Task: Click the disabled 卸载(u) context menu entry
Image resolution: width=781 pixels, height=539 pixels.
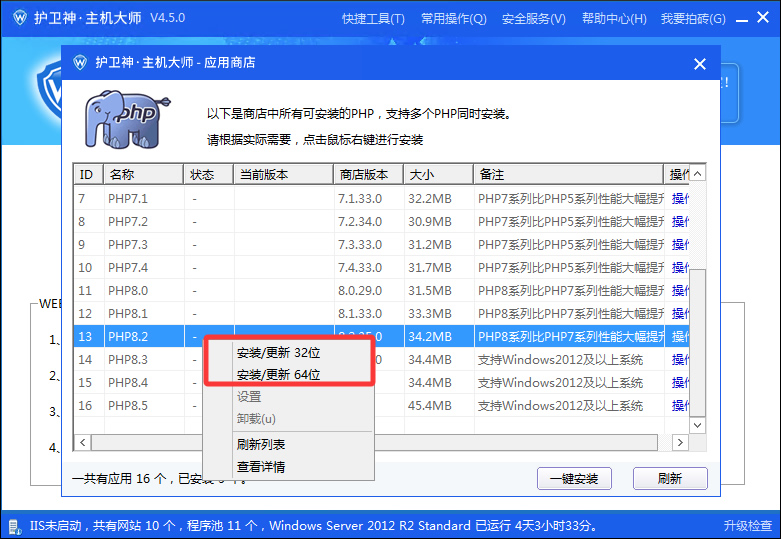Action: tap(288, 419)
